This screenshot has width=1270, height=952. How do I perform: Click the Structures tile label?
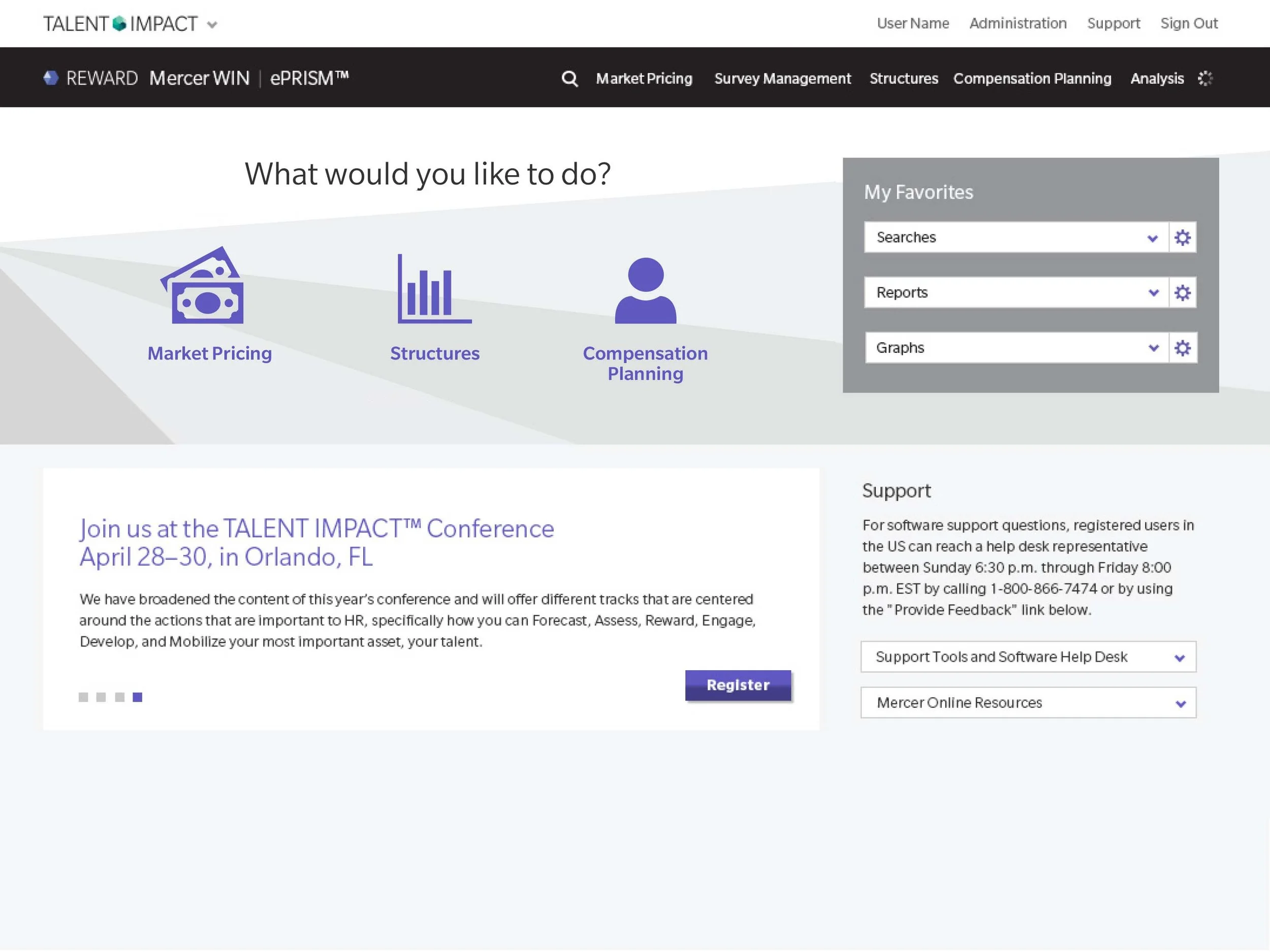[x=435, y=353]
